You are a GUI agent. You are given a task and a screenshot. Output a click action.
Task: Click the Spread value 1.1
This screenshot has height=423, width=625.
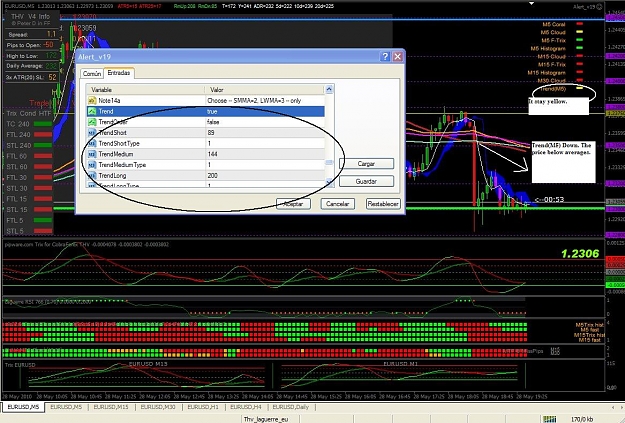click(51, 34)
